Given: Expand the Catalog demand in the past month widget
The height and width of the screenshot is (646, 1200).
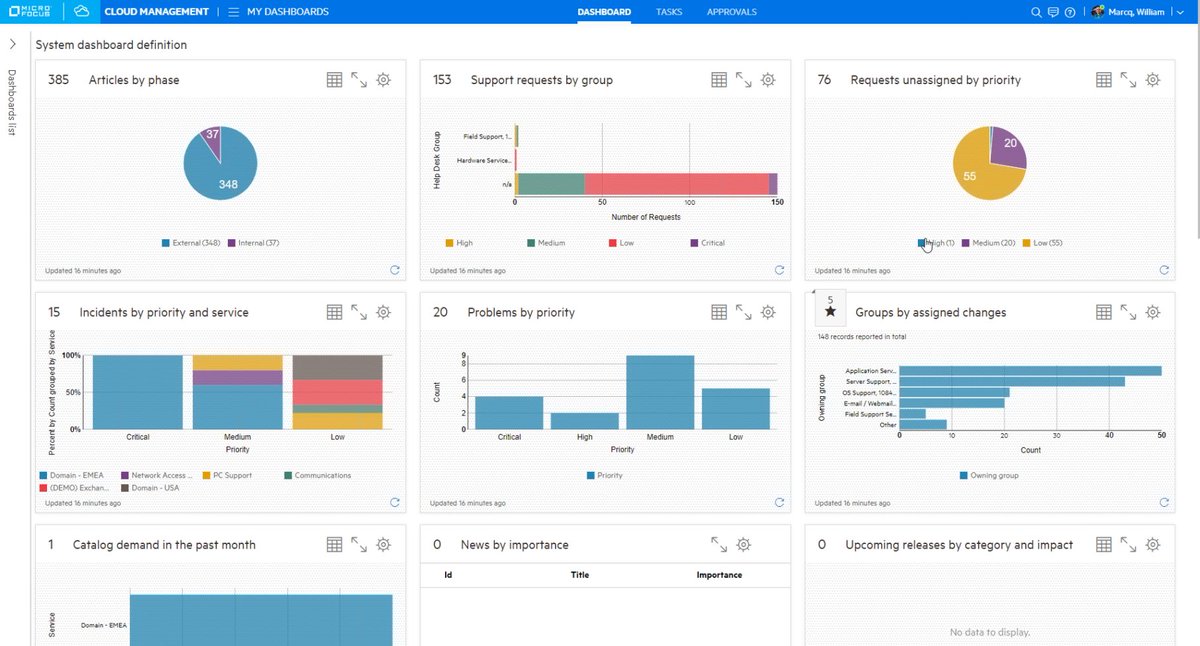Looking at the screenshot, I should [359, 545].
